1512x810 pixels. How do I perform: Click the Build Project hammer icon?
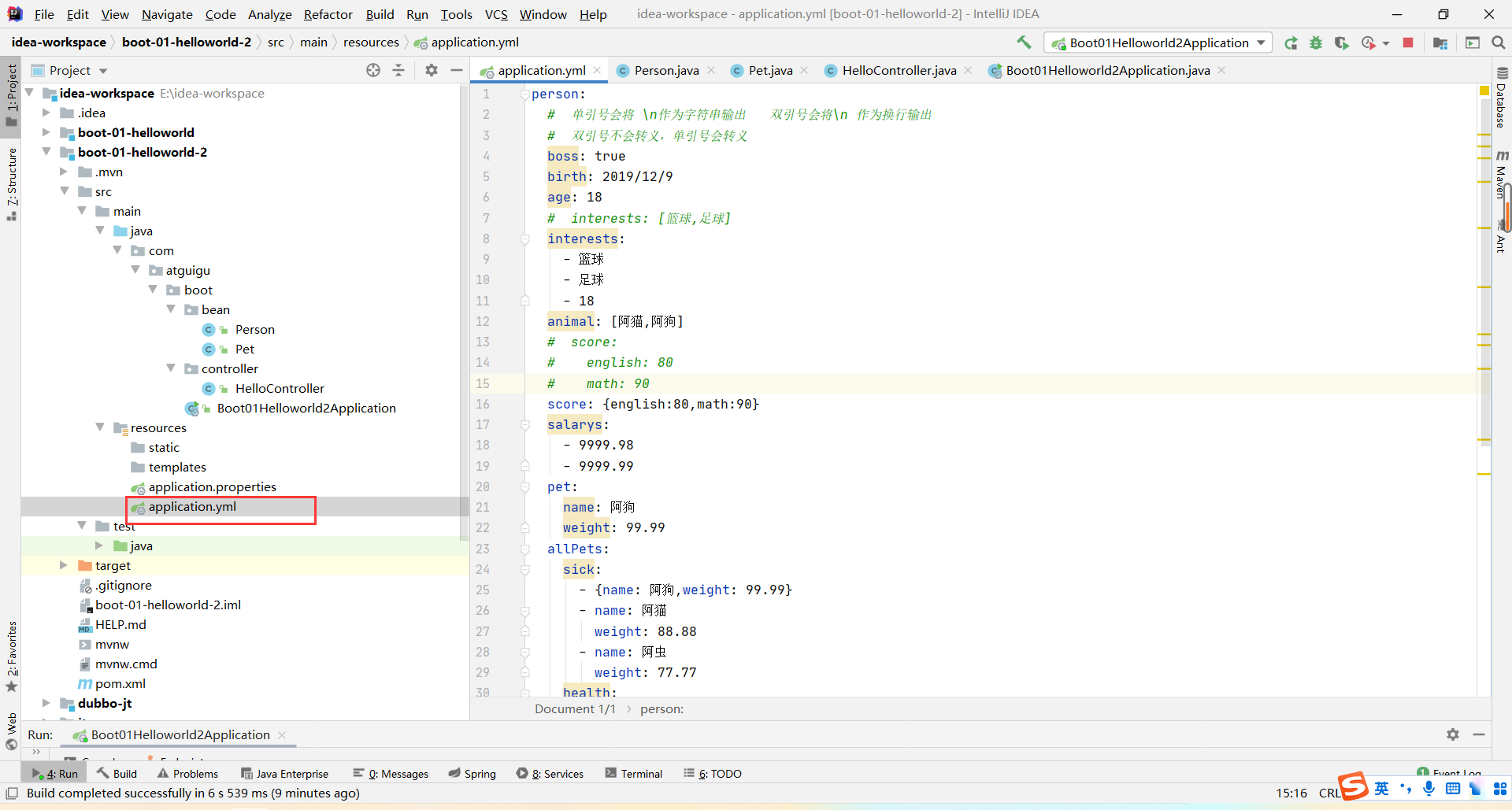pos(1024,43)
